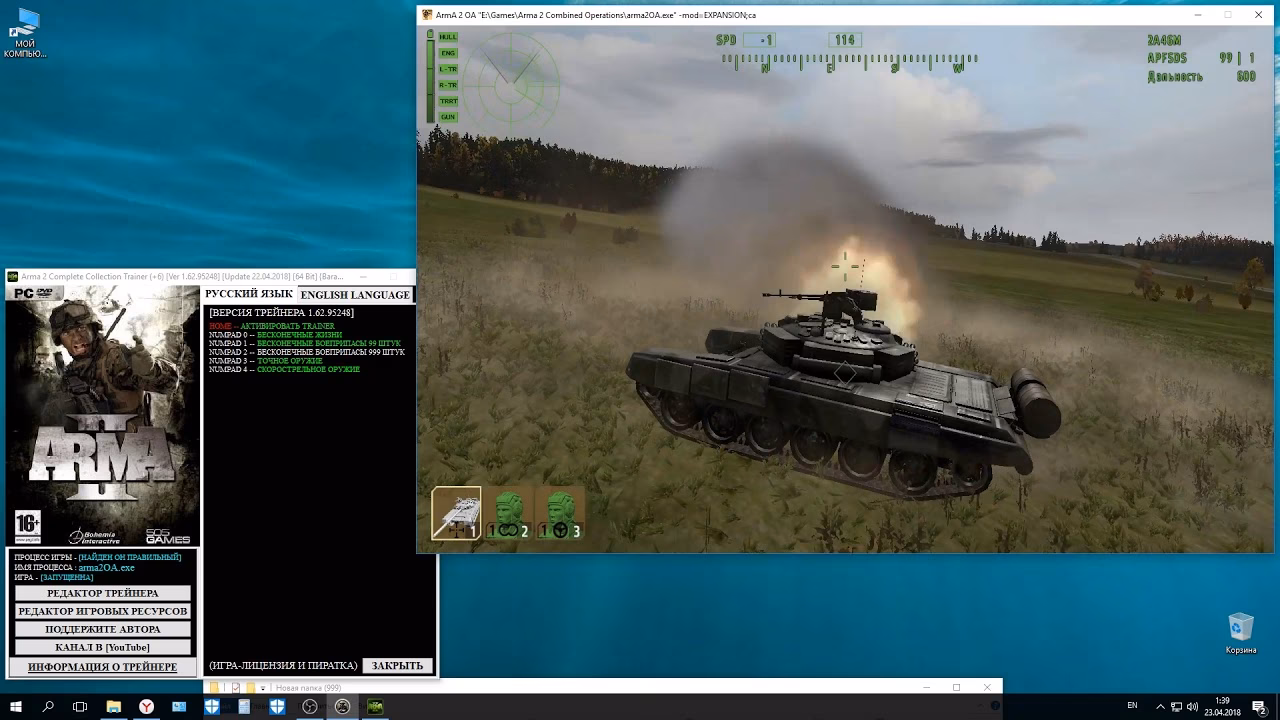Open OBS Studio from the taskbar
Viewport: 1280px width, 720px height.
pos(310,706)
